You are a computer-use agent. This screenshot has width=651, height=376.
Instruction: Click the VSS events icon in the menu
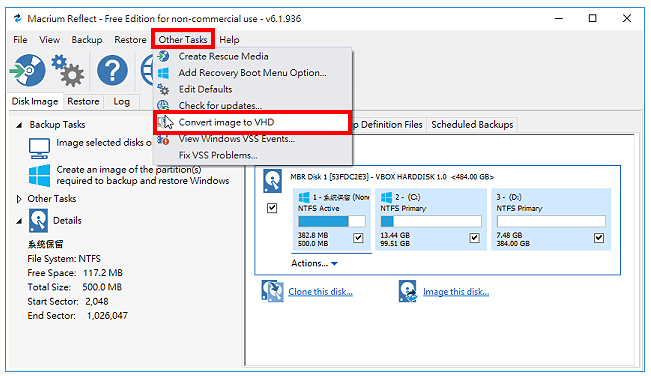coord(163,139)
